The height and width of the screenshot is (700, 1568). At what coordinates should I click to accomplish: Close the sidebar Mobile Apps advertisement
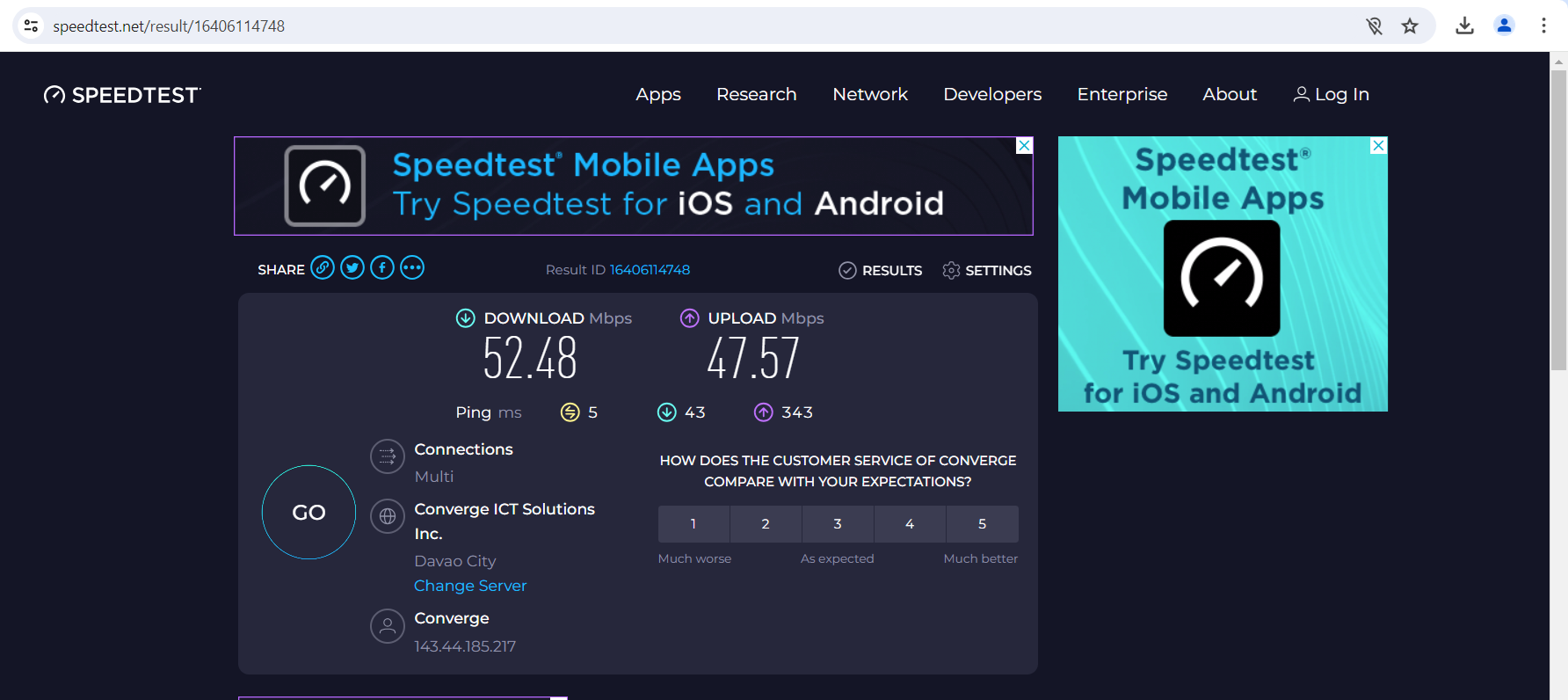tap(1379, 146)
